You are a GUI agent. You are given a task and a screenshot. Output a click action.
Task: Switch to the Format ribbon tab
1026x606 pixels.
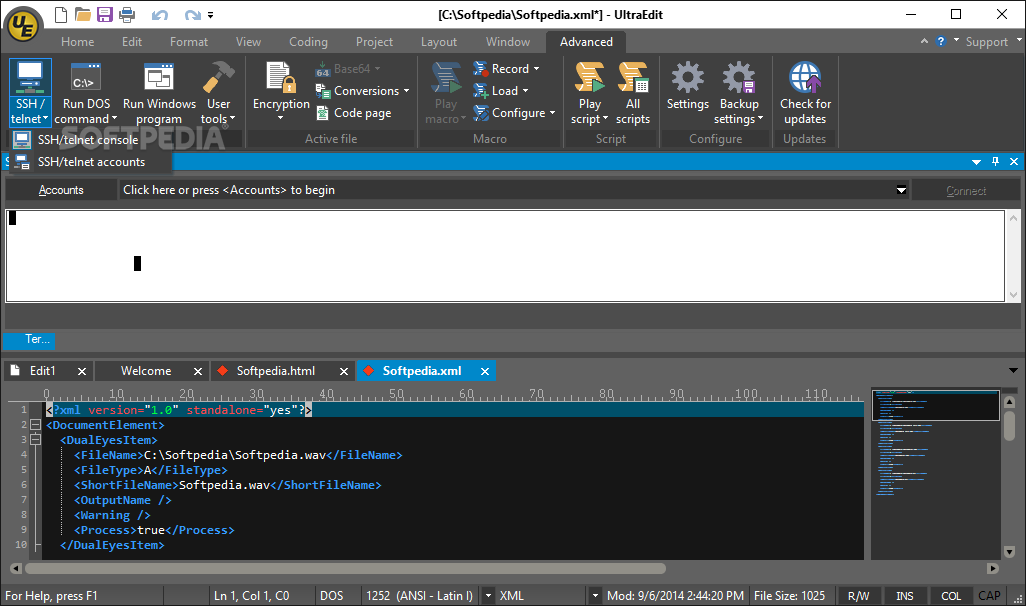pyautogui.click(x=188, y=42)
